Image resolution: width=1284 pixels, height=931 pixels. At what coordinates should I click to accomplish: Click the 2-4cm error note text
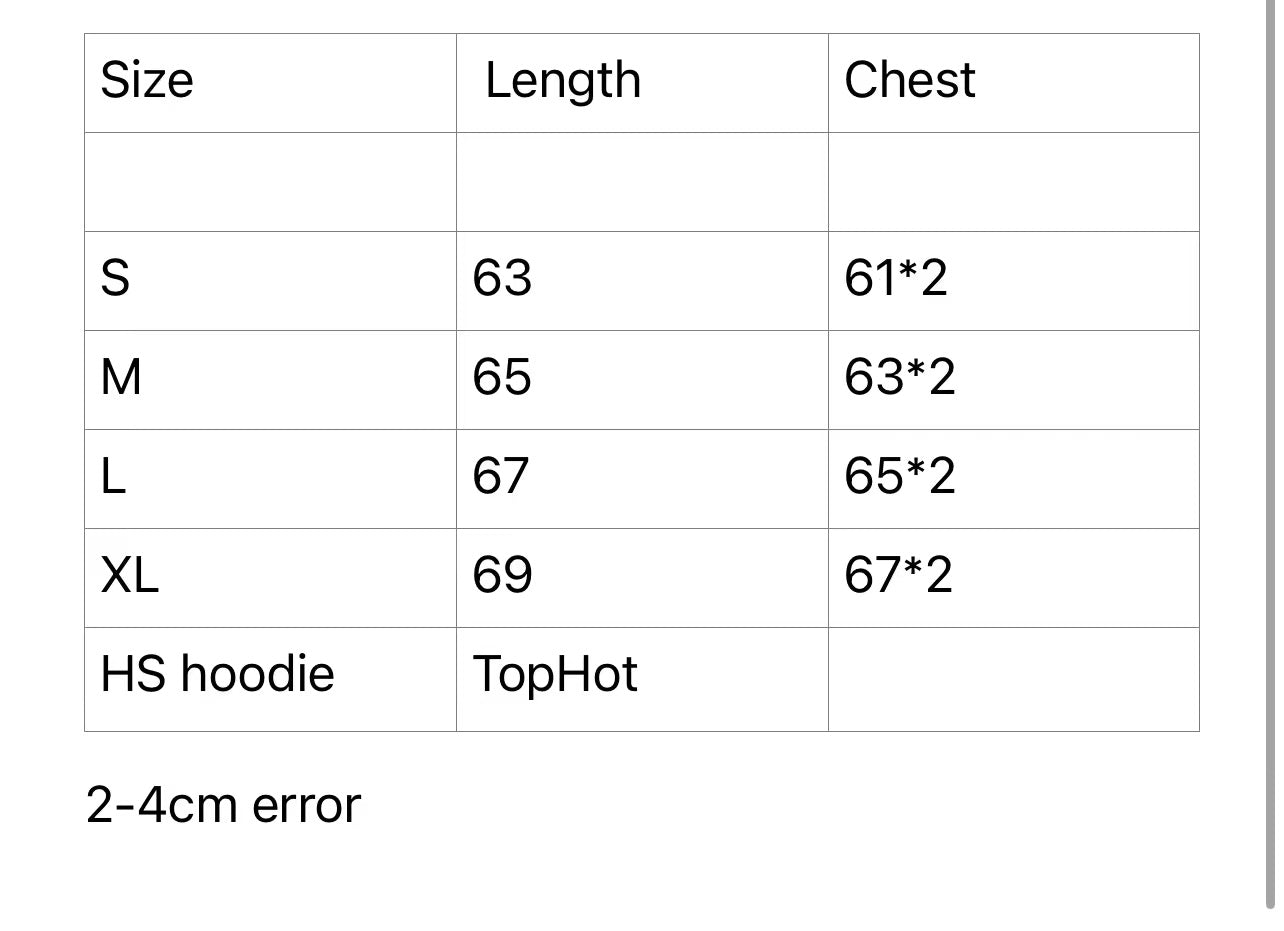[x=223, y=806]
